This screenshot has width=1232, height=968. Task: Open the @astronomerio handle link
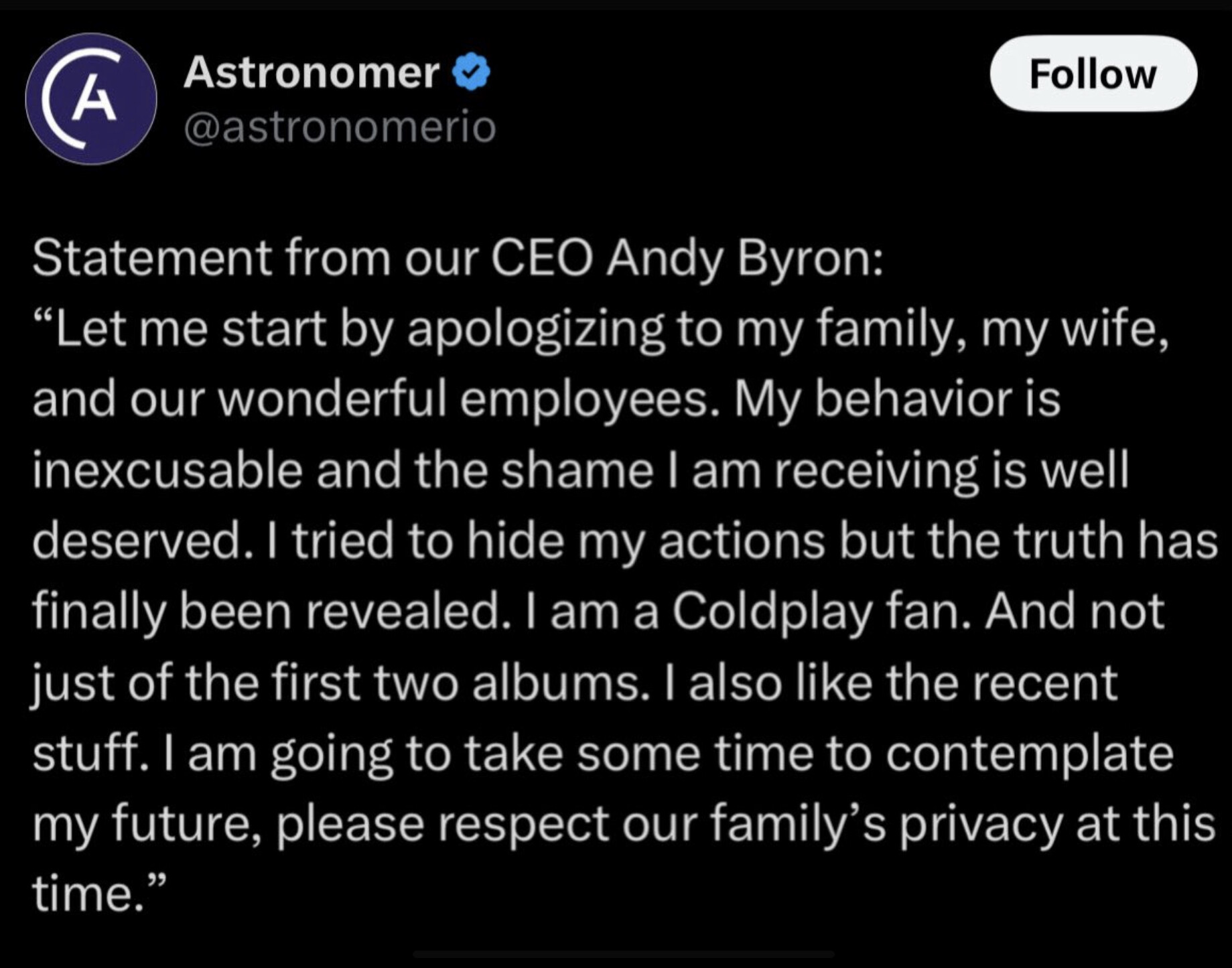point(340,127)
